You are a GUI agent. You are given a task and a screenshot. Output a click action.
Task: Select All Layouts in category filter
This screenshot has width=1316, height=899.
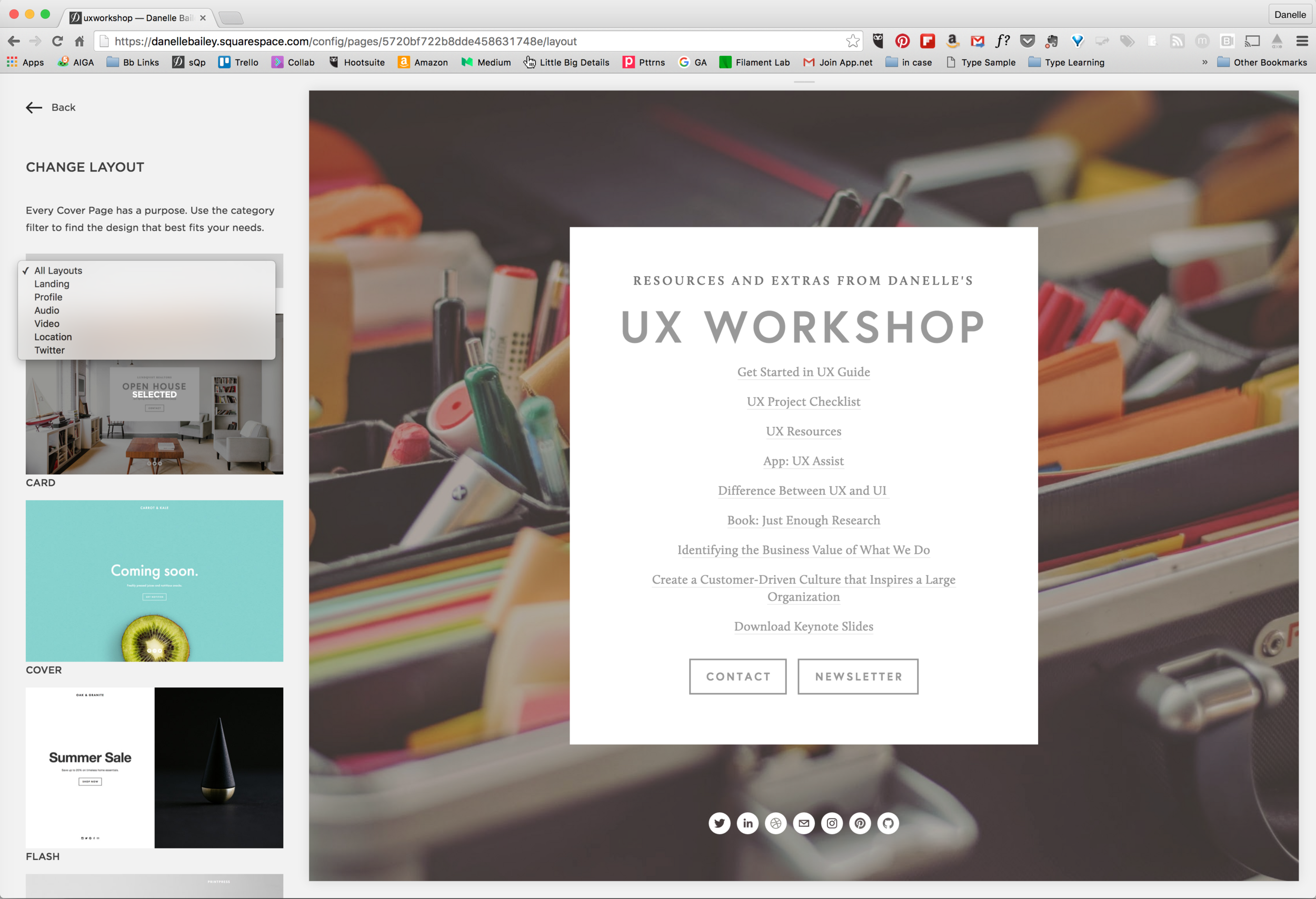coord(147,271)
